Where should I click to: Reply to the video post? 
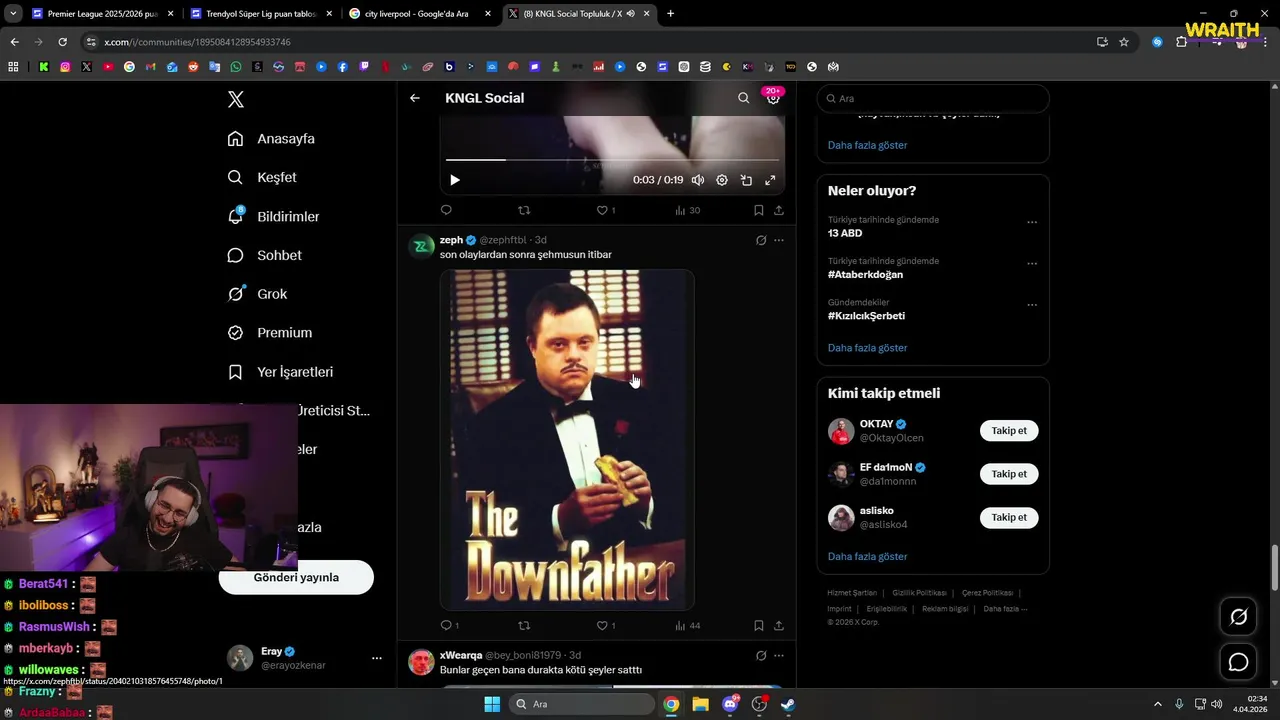point(446,210)
